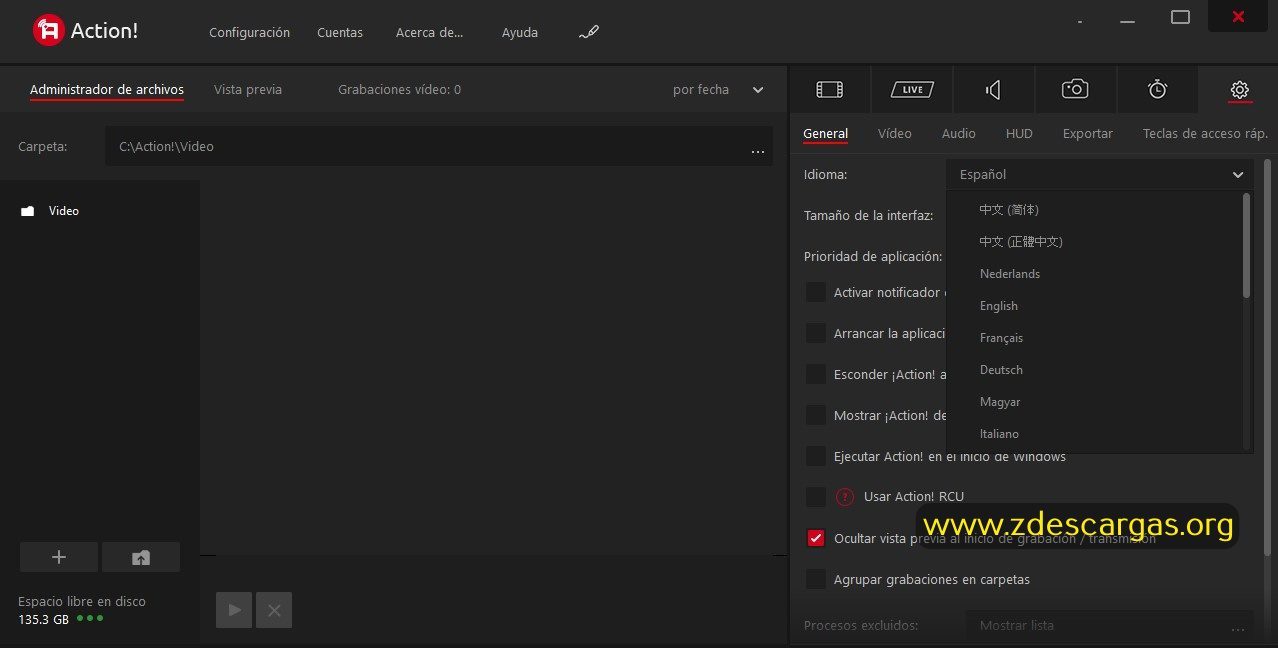Select the Exportar settings tab
This screenshot has height=648, width=1278.
[x=1088, y=134]
